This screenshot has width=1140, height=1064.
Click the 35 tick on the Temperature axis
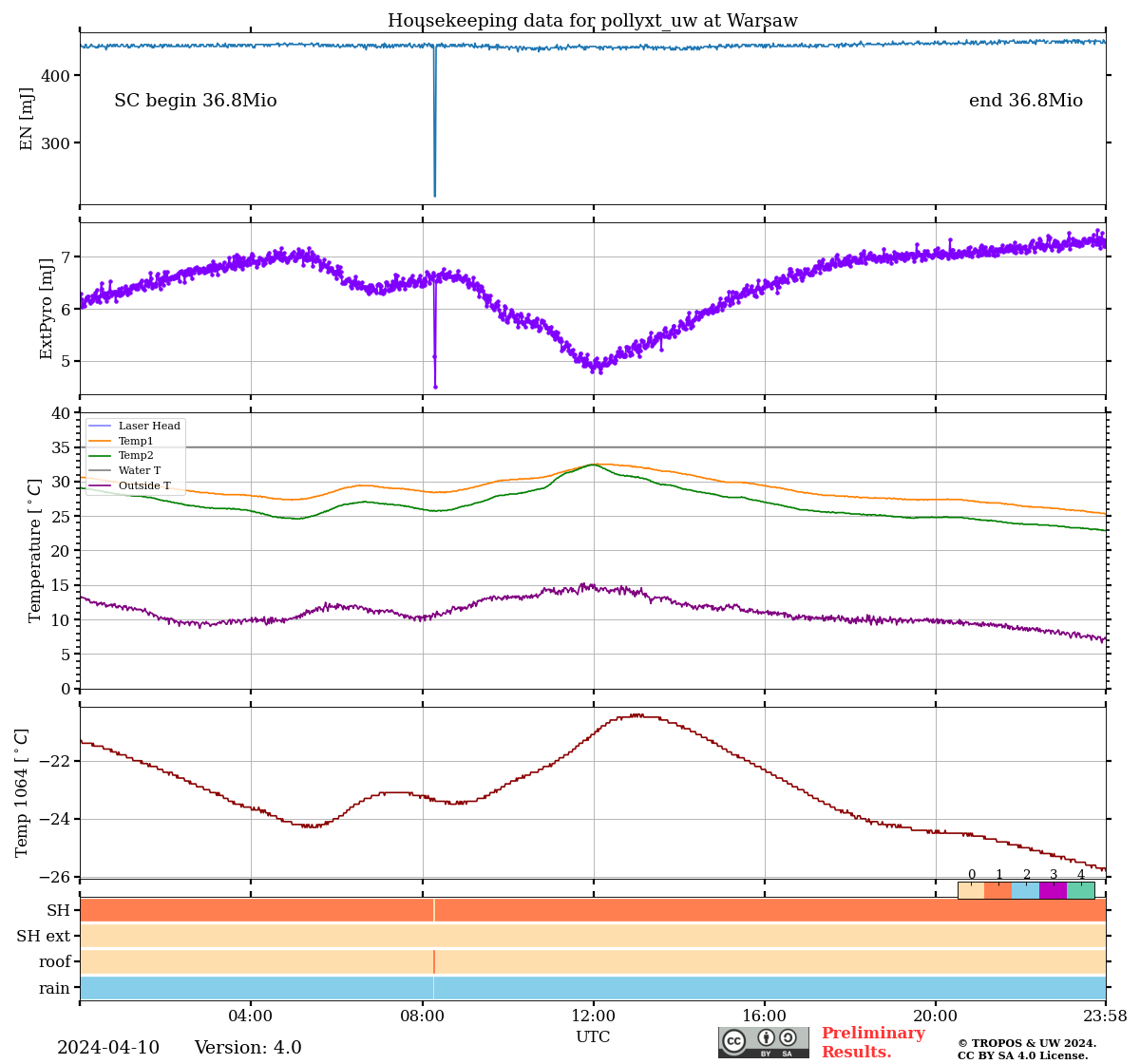(62, 448)
